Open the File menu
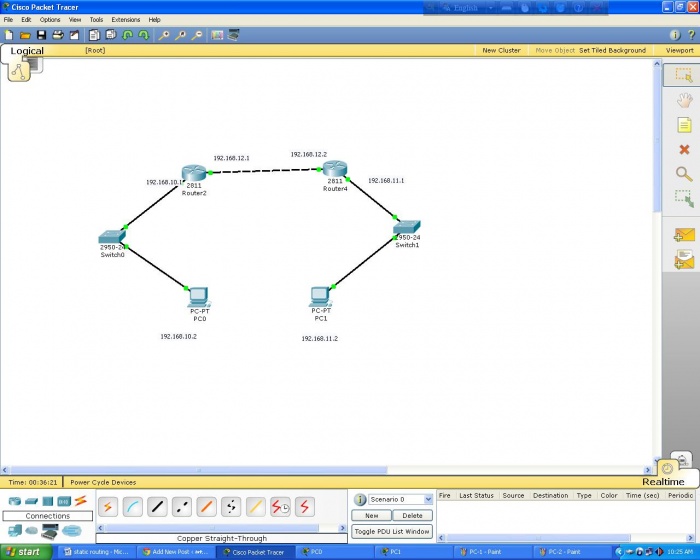 [8, 20]
